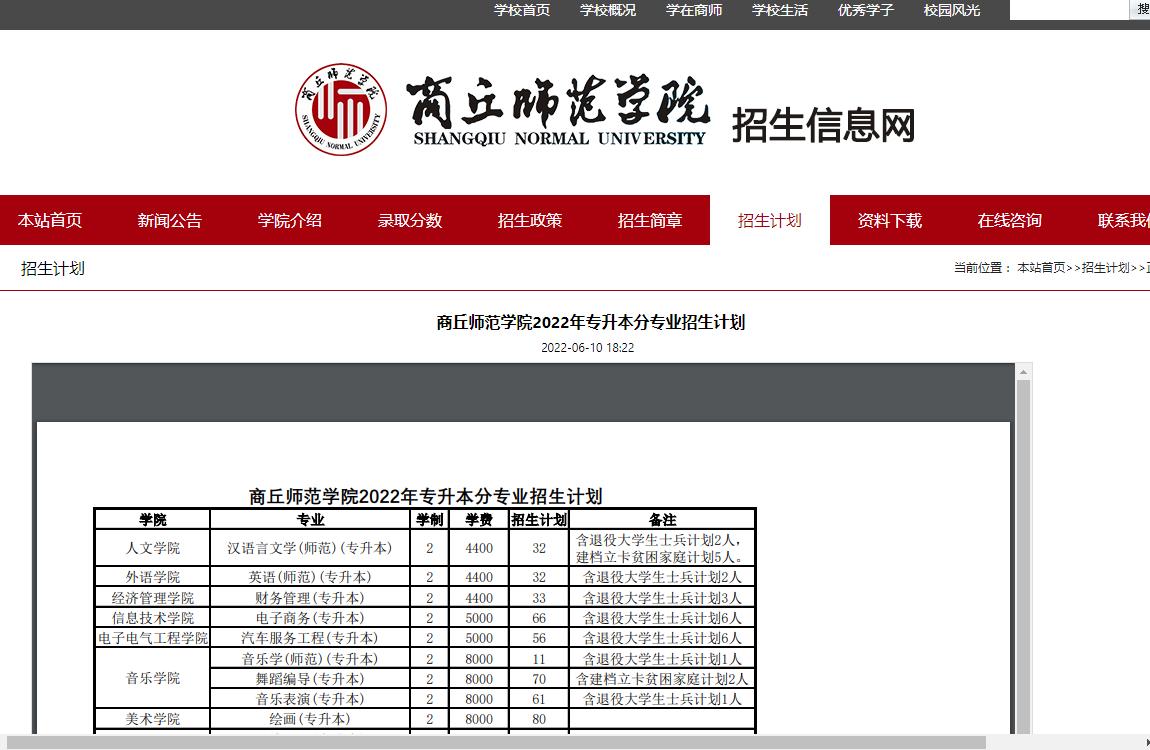Open 学在商师 in top bar
Image resolution: width=1150 pixels, height=750 pixels.
(694, 10)
